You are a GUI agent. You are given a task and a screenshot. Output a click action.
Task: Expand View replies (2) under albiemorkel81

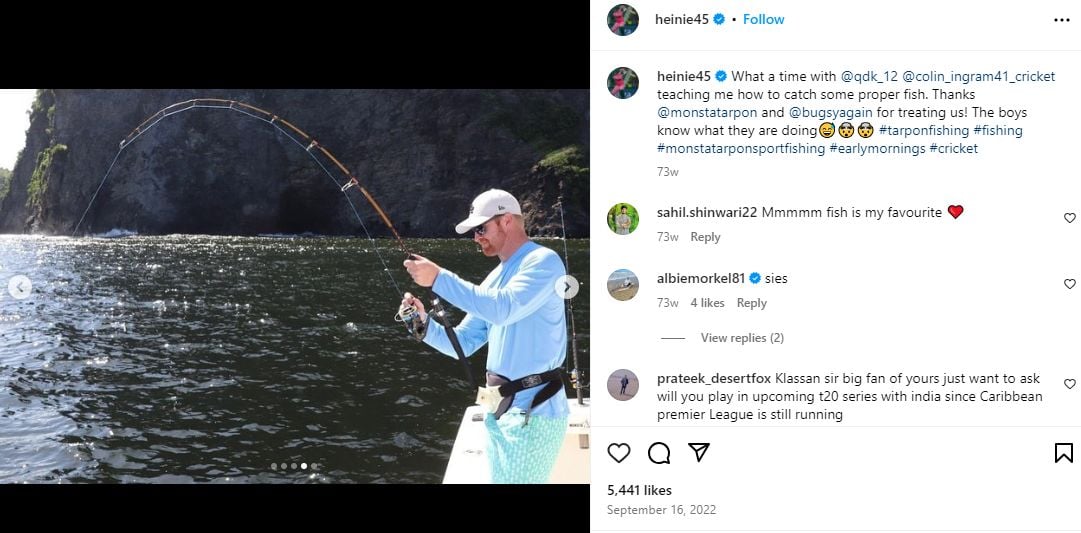pos(741,338)
